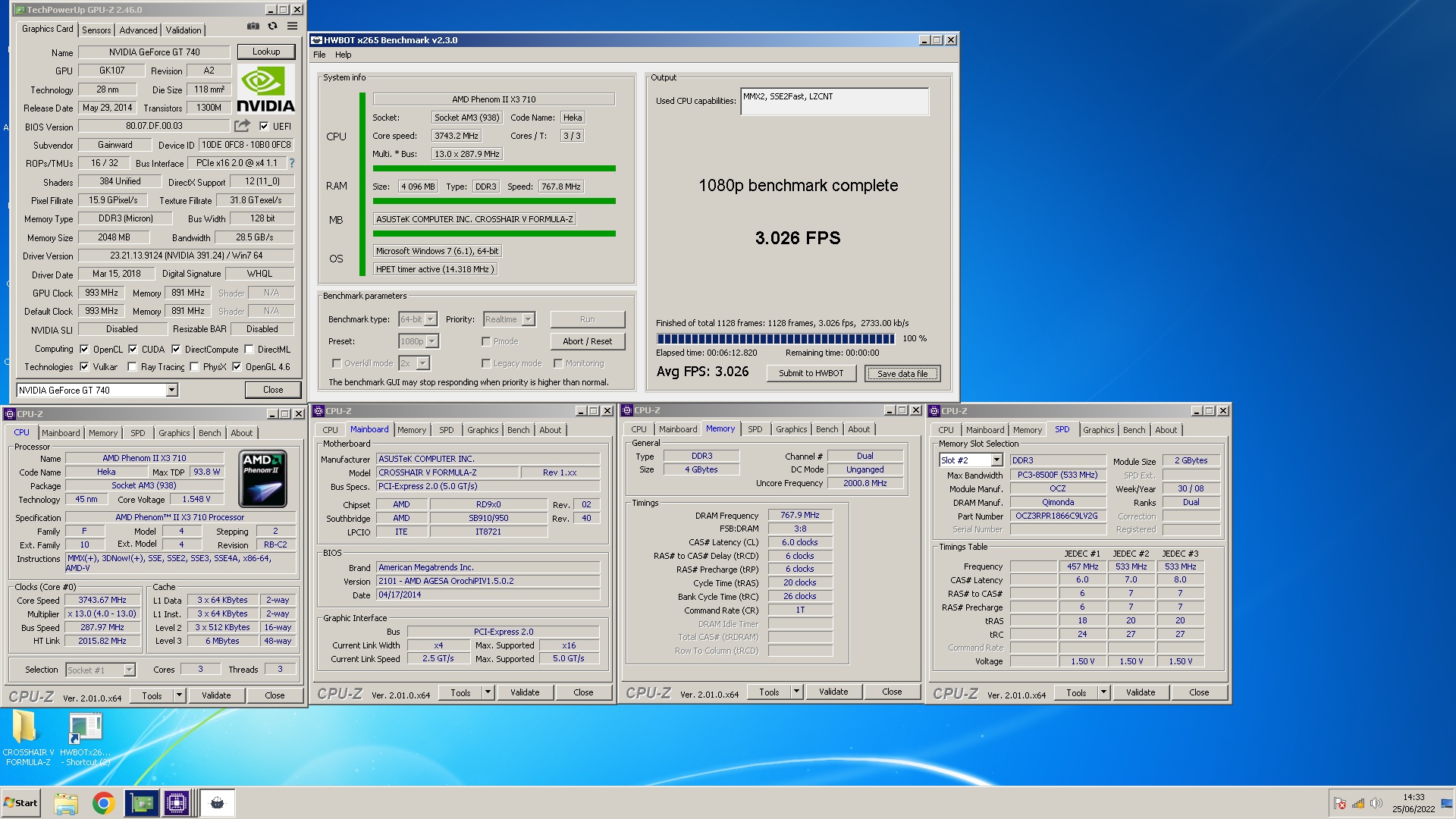
Task: Click the BIOS version share/export icon
Action: tap(242, 126)
